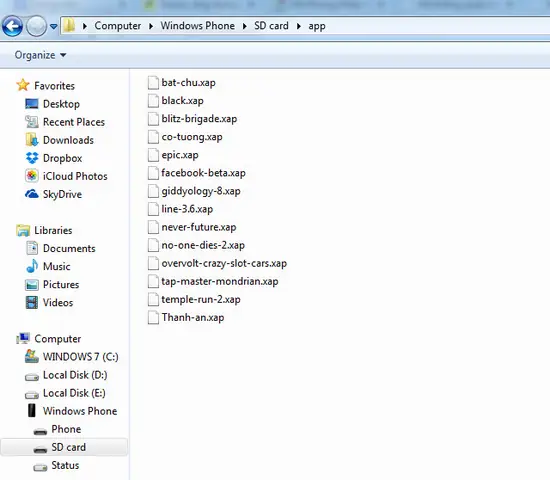Image resolution: width=550 pixels, height=480 pixels.
Task: Click the SkyDrive cloud icon
Action: point(32,194)
